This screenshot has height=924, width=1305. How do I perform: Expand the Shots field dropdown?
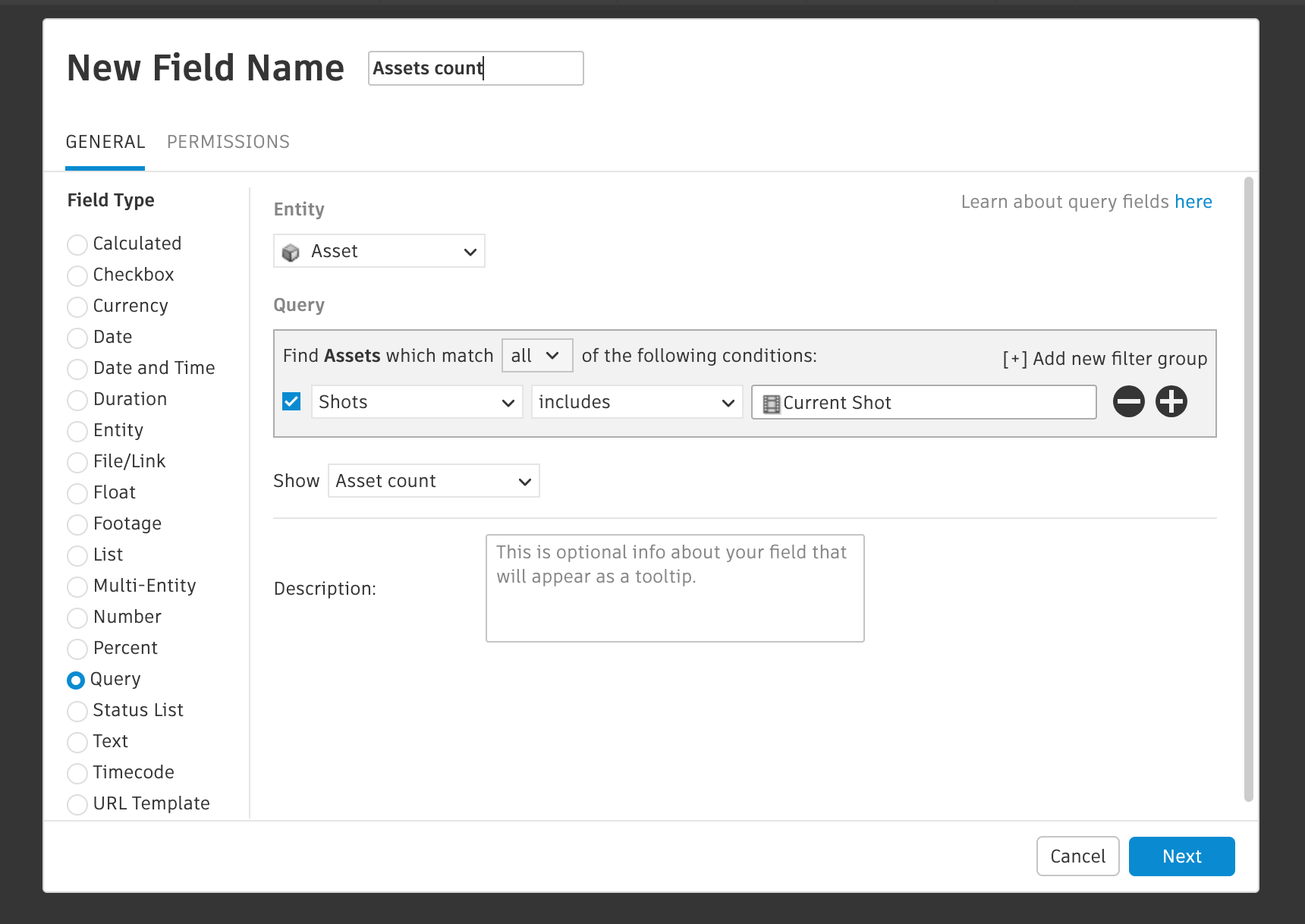[x=417, y=402]
